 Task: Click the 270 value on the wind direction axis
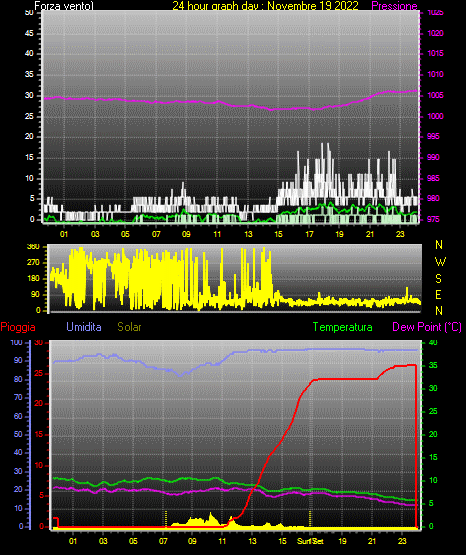(33, 263)
